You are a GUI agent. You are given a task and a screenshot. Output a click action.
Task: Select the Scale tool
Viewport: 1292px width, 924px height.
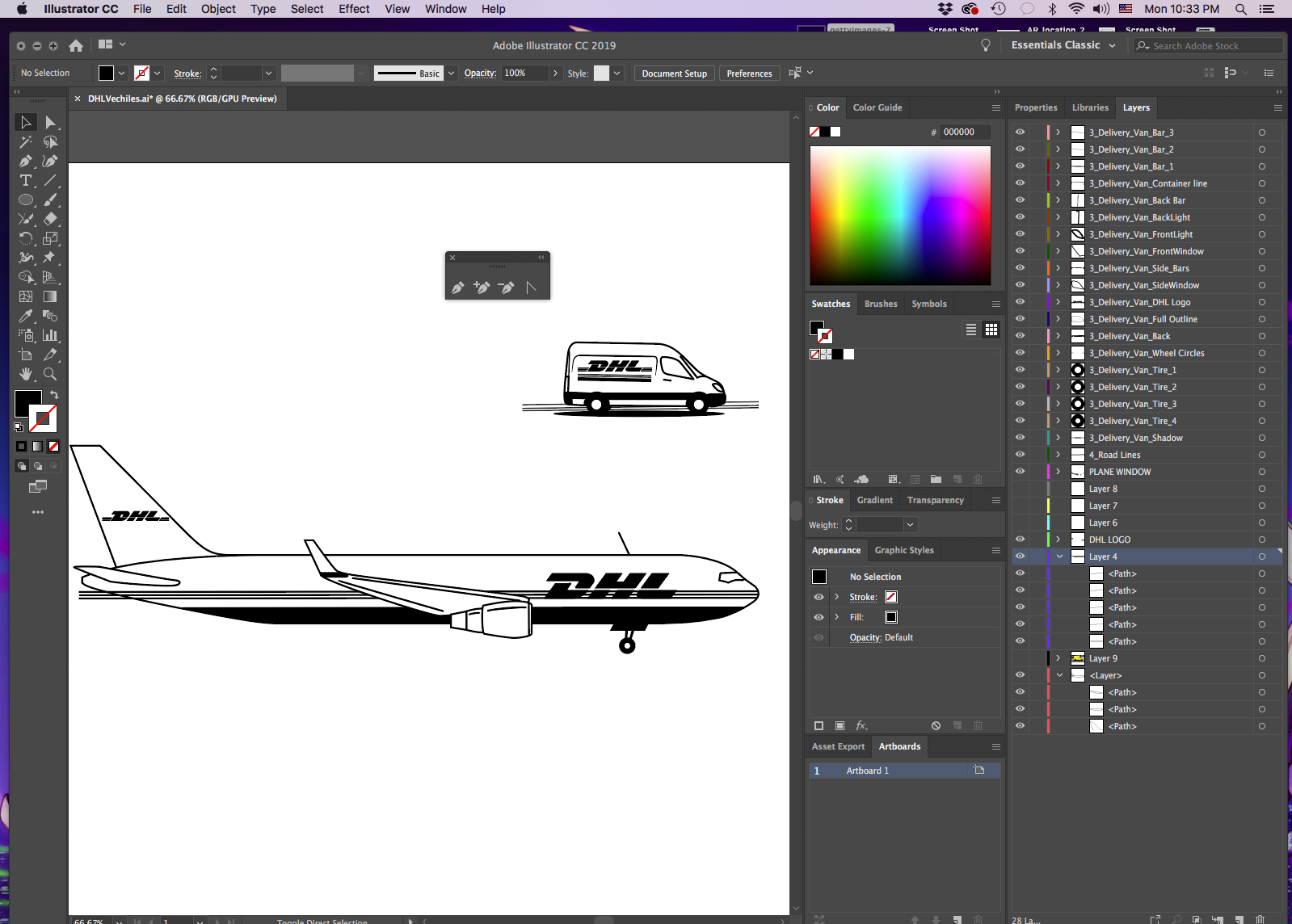pos(50,238)
